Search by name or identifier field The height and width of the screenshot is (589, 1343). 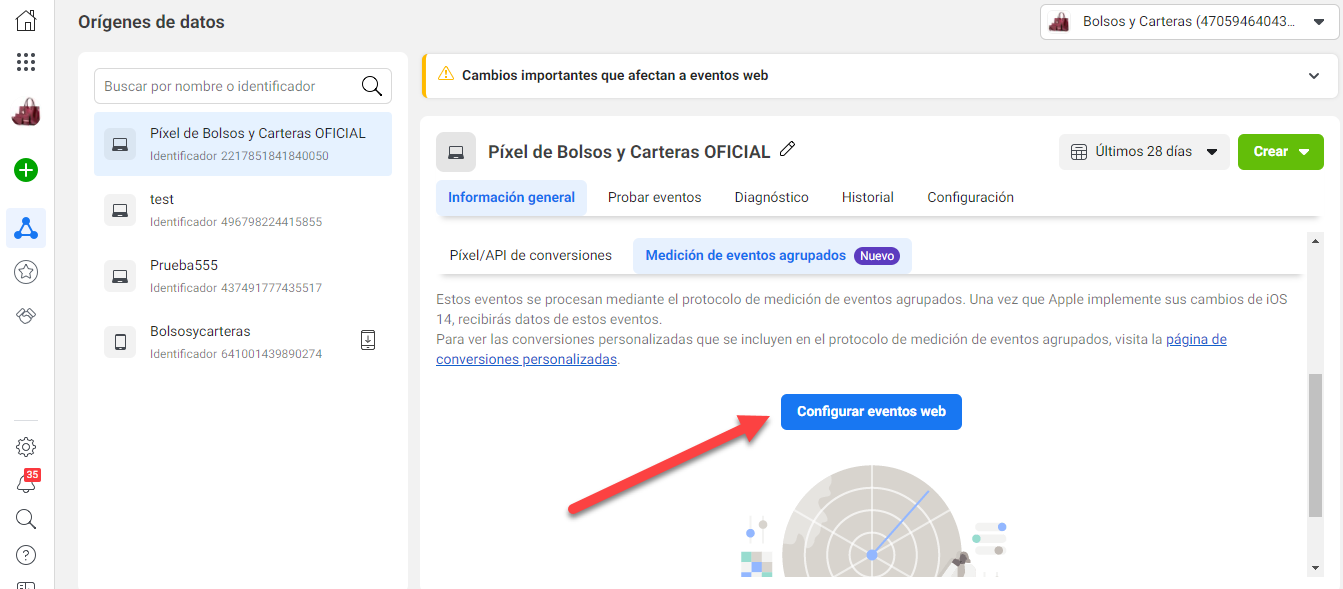[243, 86]
